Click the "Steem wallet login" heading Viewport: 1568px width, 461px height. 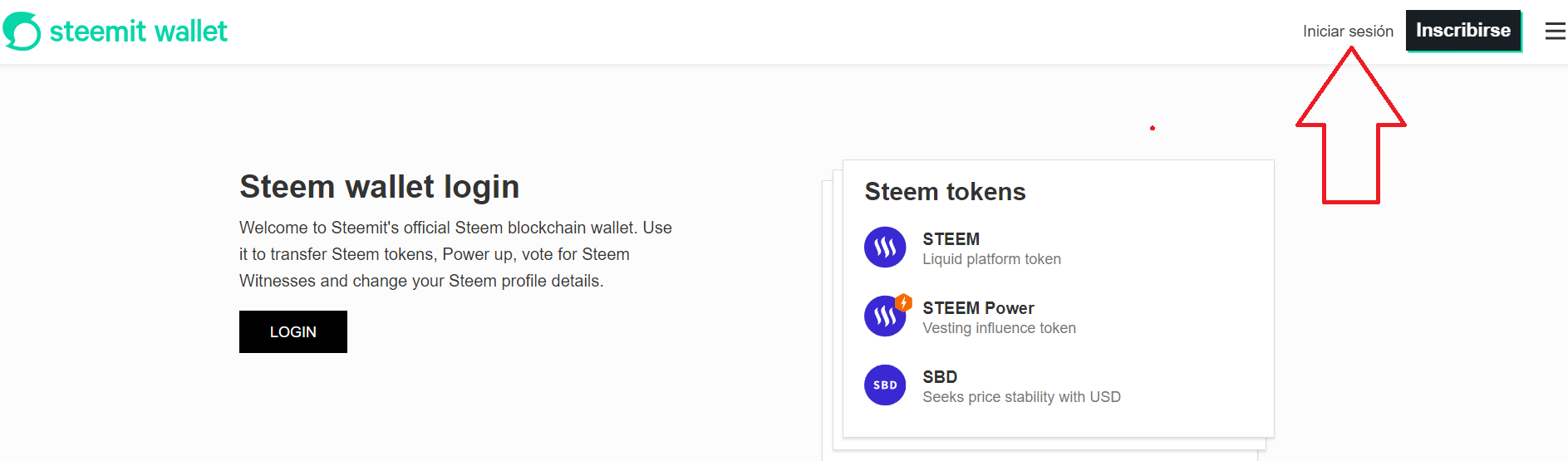pyautogui.click(x=379, y=187)
